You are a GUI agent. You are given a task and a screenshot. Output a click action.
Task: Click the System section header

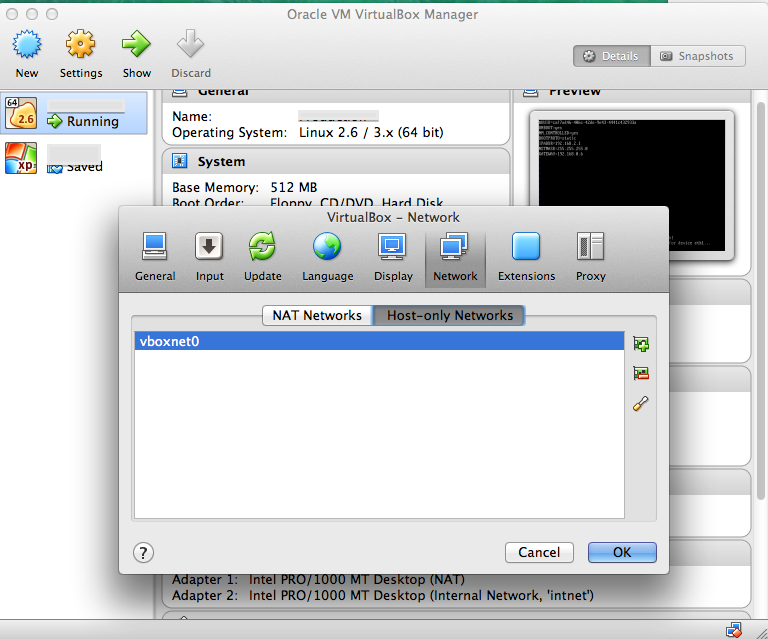(x=336, y=161)
